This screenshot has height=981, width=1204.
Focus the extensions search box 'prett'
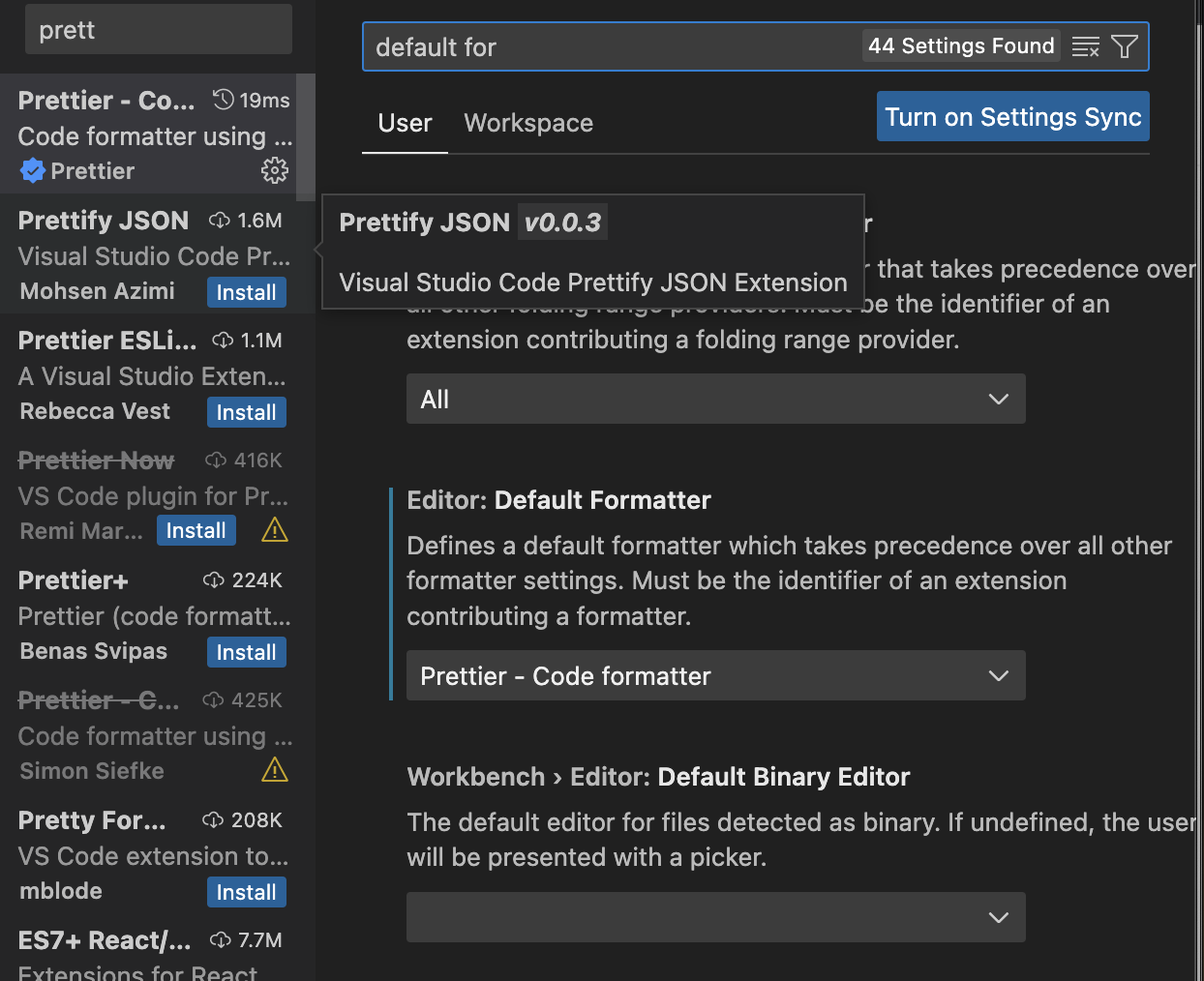click(x=159, y=29)
